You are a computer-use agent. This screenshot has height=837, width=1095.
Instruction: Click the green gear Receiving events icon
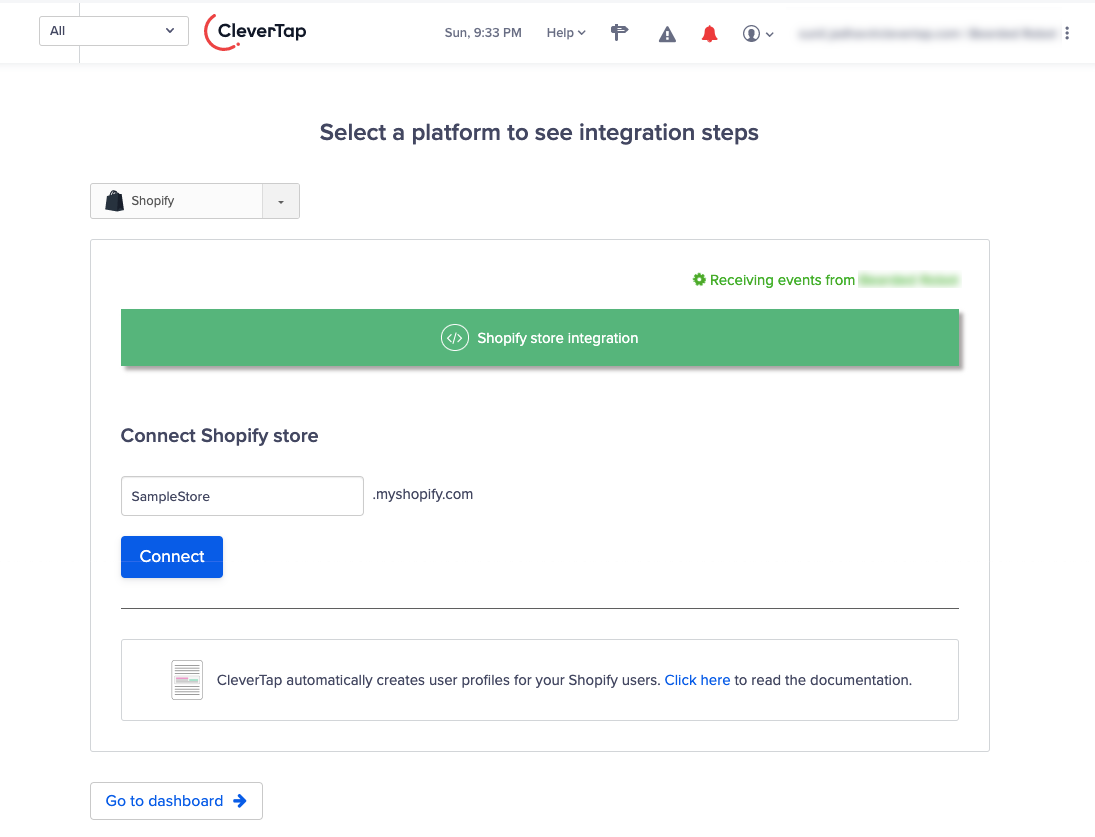[x=699, y=280]
